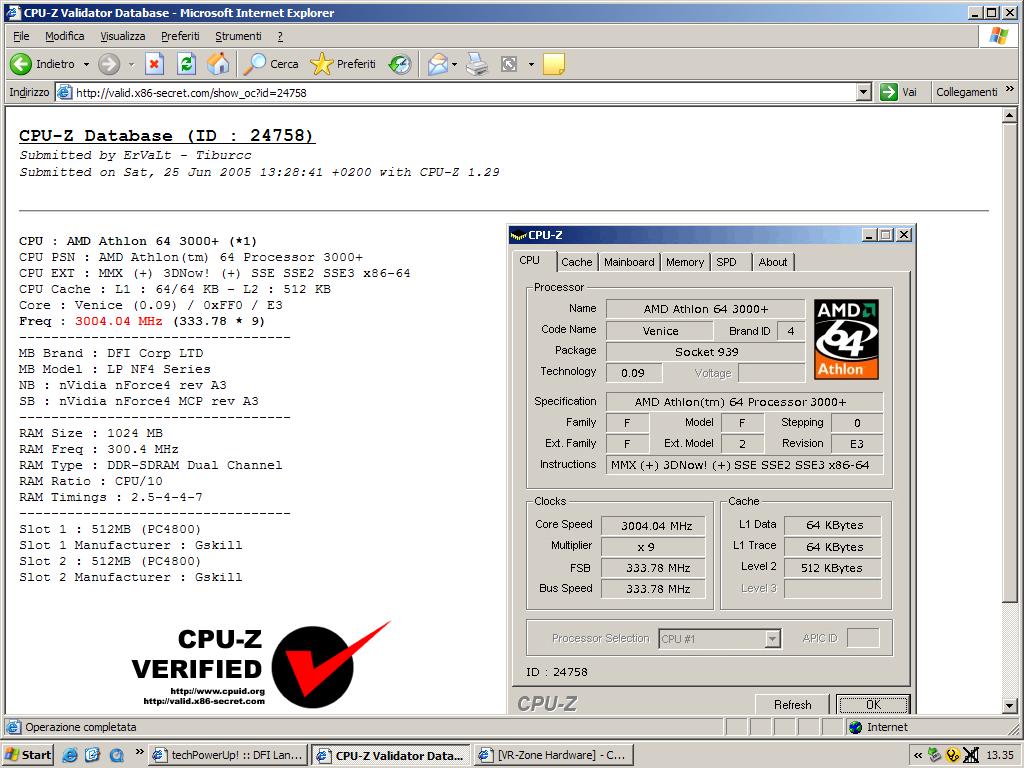Image resolution: width=1024 pixels, height=768 pixels.
Task: Click system tray clock 13.35
Action: click(x=1000, y=755)
